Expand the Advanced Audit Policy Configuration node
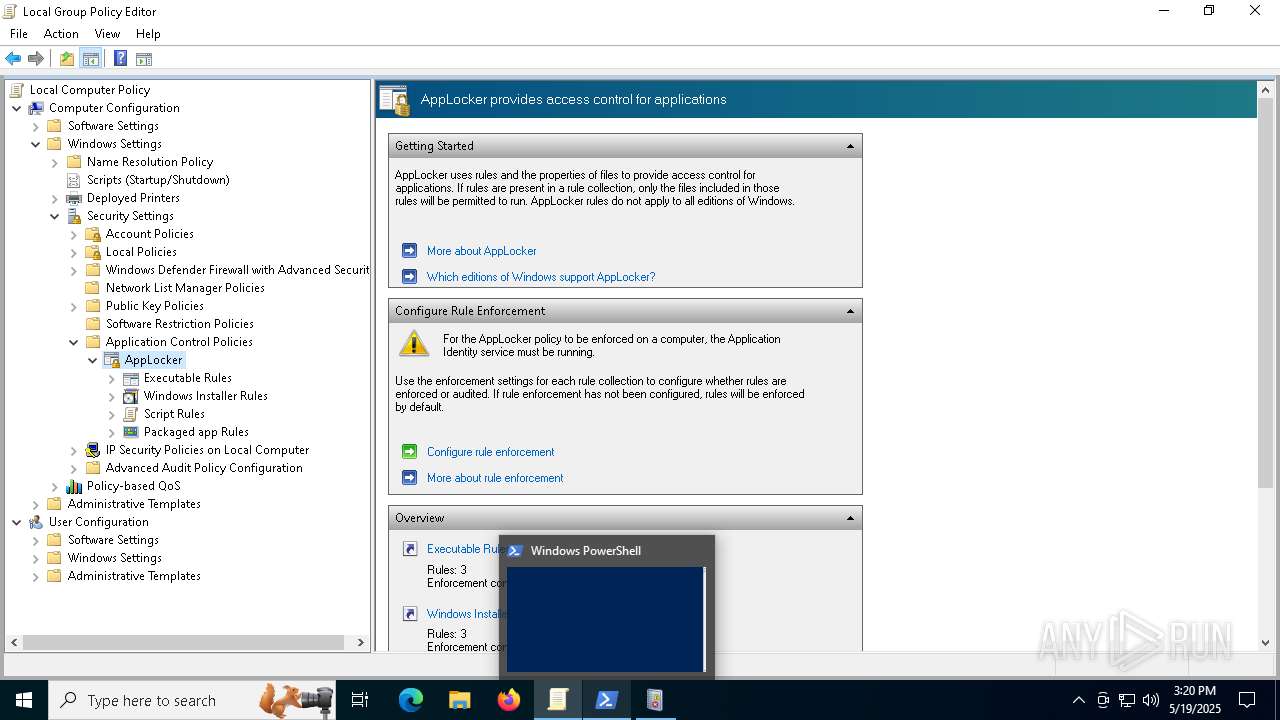Image resolution: width=1280 pixels, height=720 pixels. coord(74,468)
